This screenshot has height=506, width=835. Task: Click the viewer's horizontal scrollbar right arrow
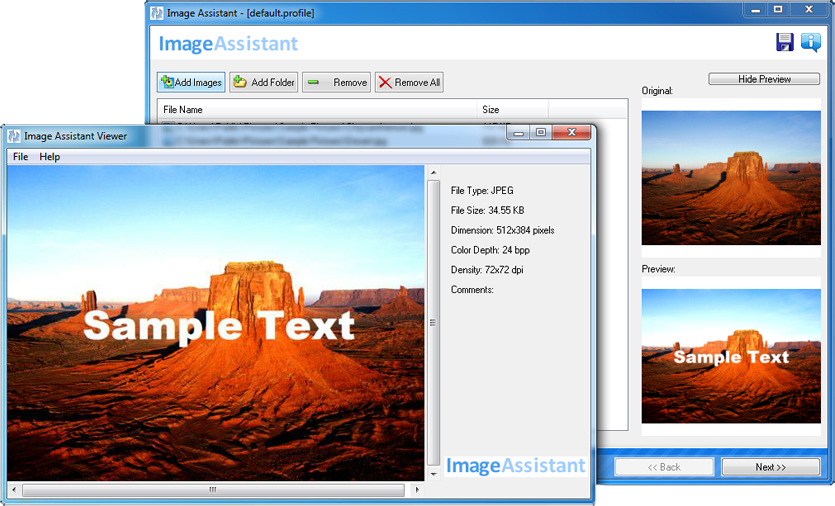(x=415, y=490)
